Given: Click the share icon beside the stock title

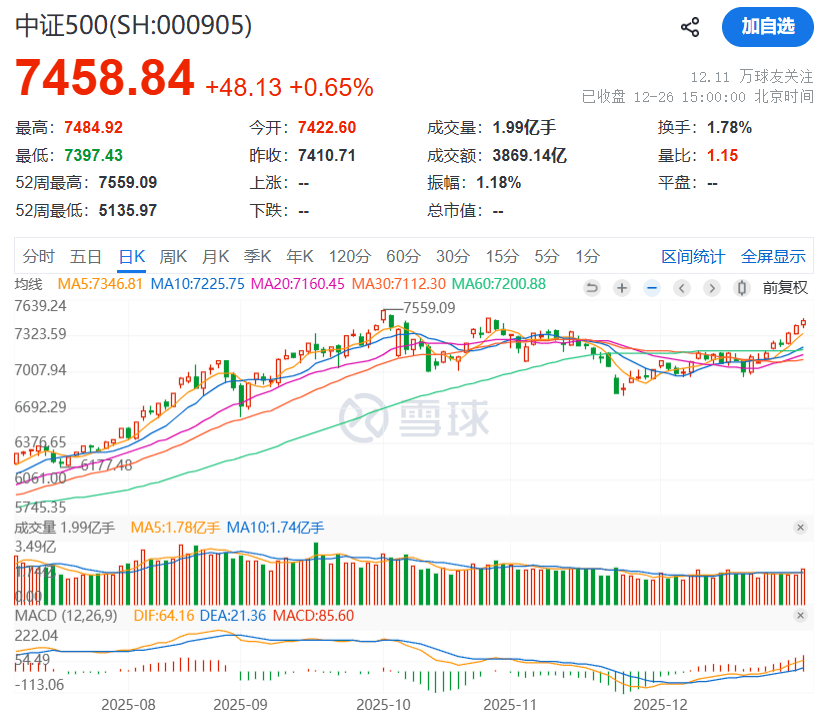Looking at the screenshot, I should [690, 27].
